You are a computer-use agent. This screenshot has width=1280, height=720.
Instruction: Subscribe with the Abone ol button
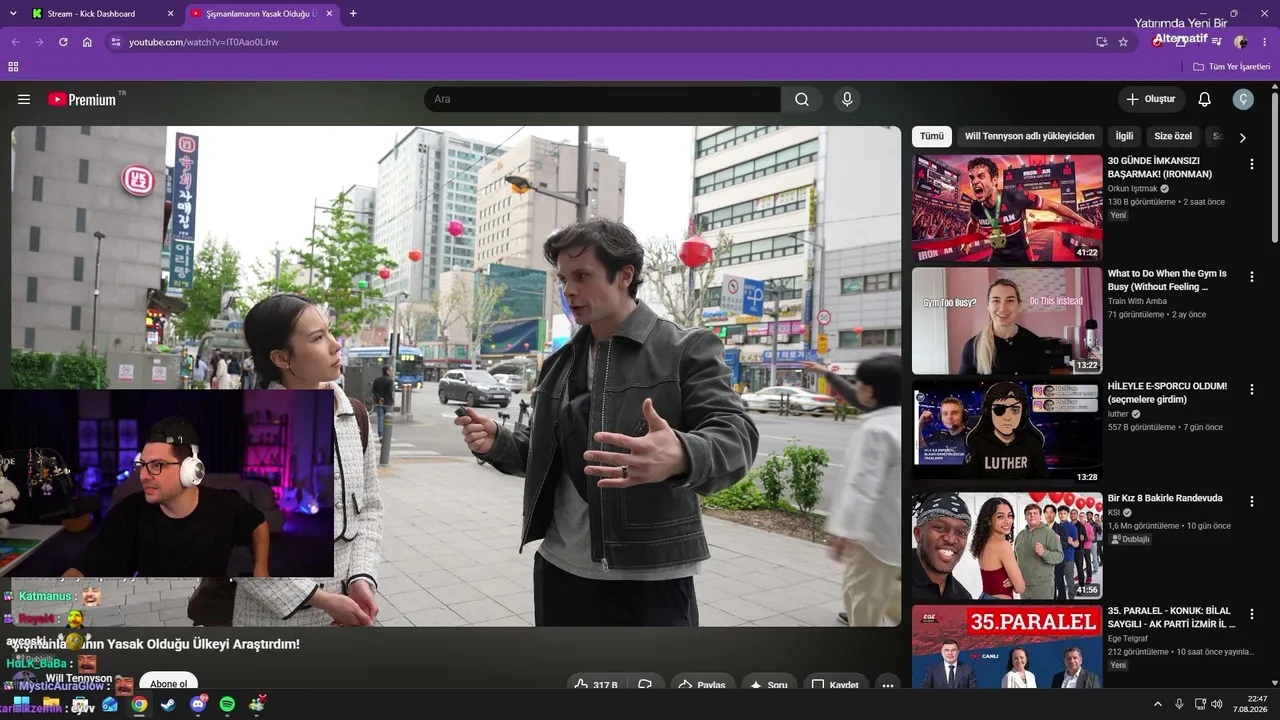click(x=169, y=684)
